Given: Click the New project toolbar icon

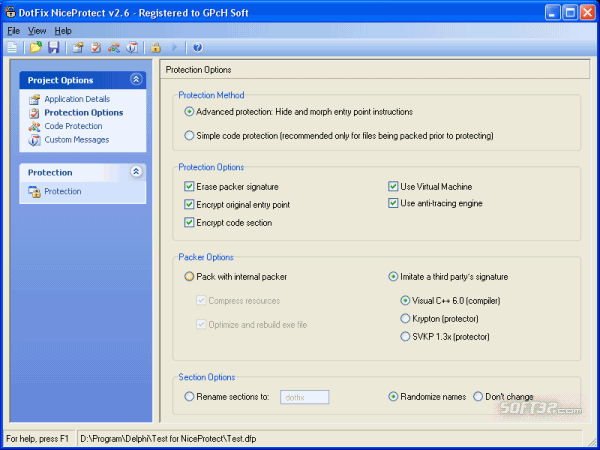Looking at the screenshot, I should pos(12,47).
